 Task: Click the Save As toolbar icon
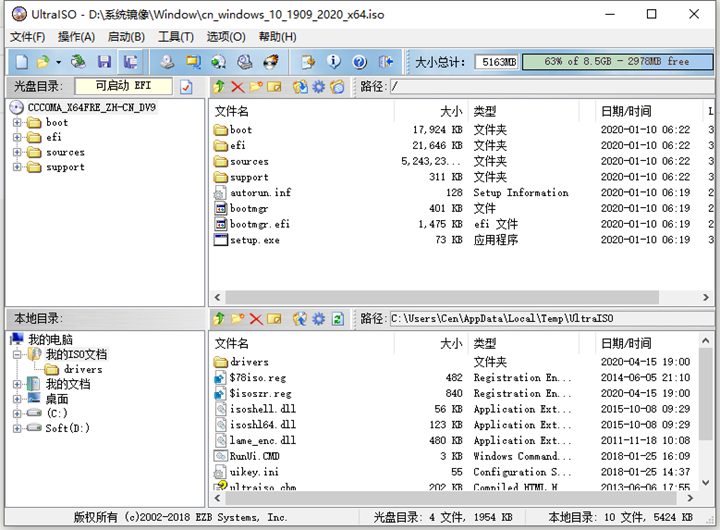(130, 62)
